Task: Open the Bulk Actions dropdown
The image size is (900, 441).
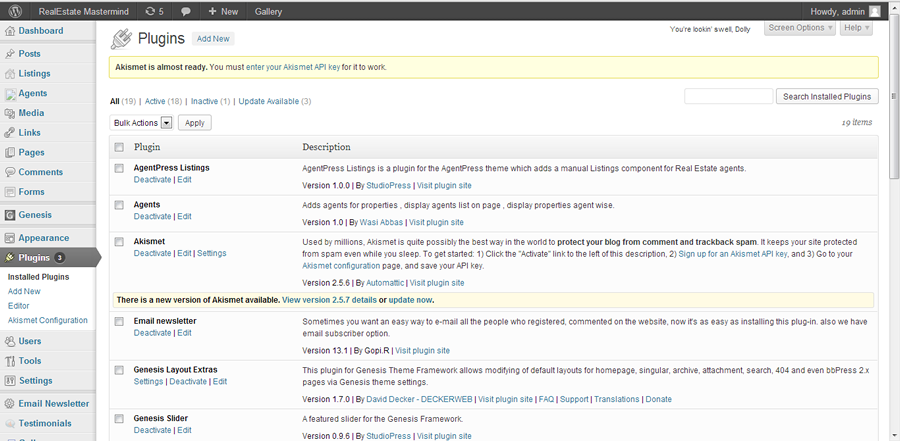Action: 141,123
